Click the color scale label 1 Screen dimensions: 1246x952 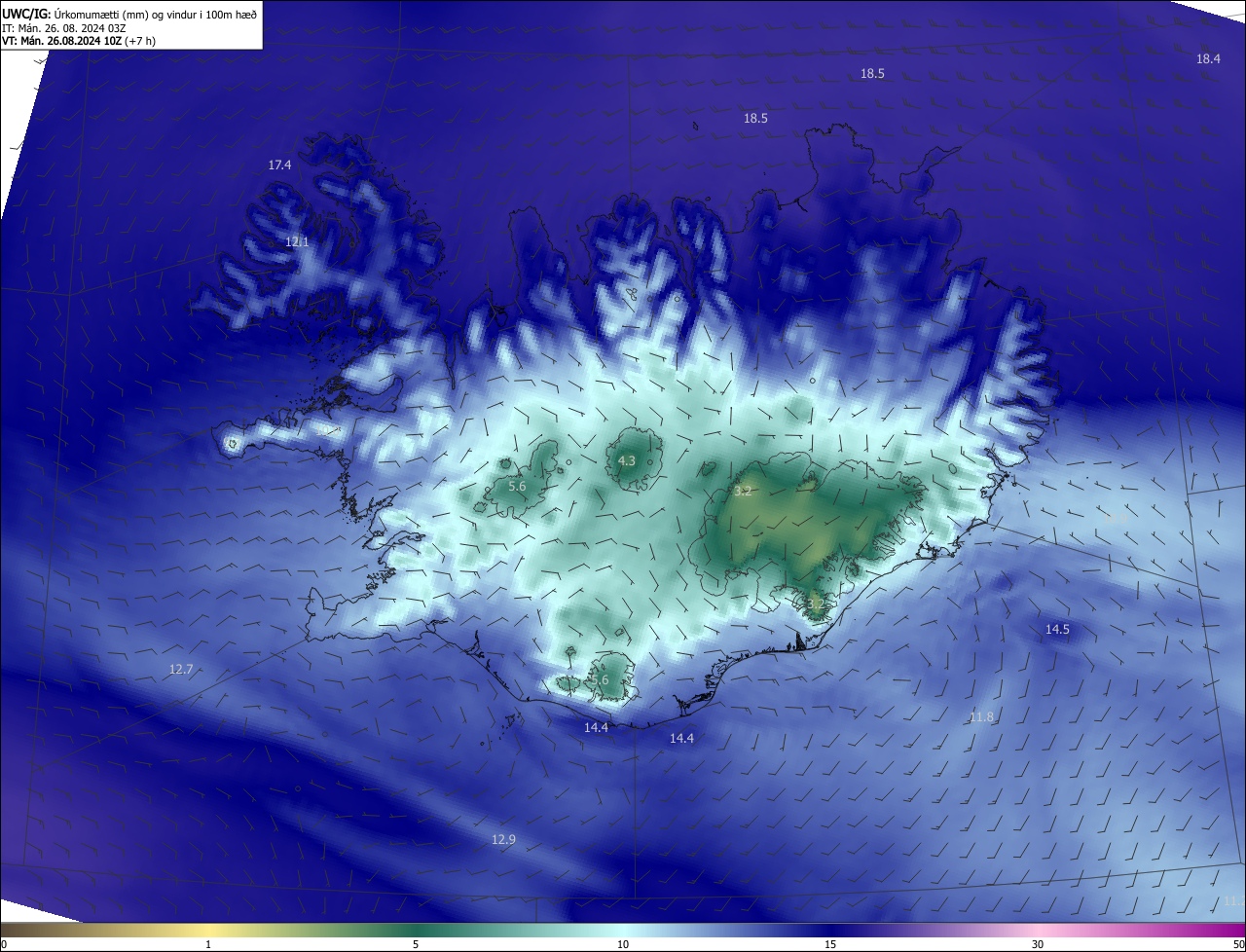pyautogui.click(x=208, y=944)
